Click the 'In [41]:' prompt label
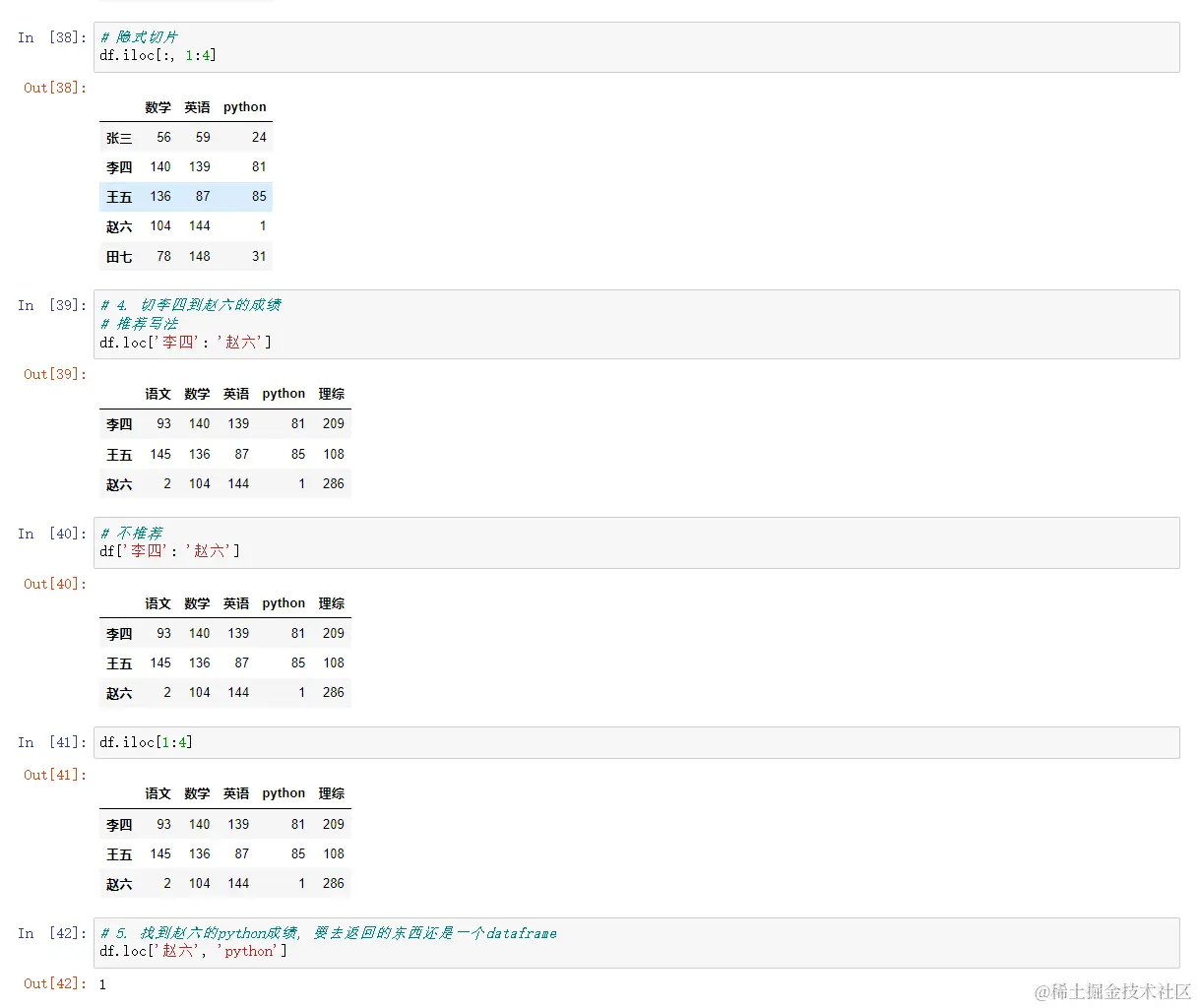 pyautogui.click(x=52, y=742)
